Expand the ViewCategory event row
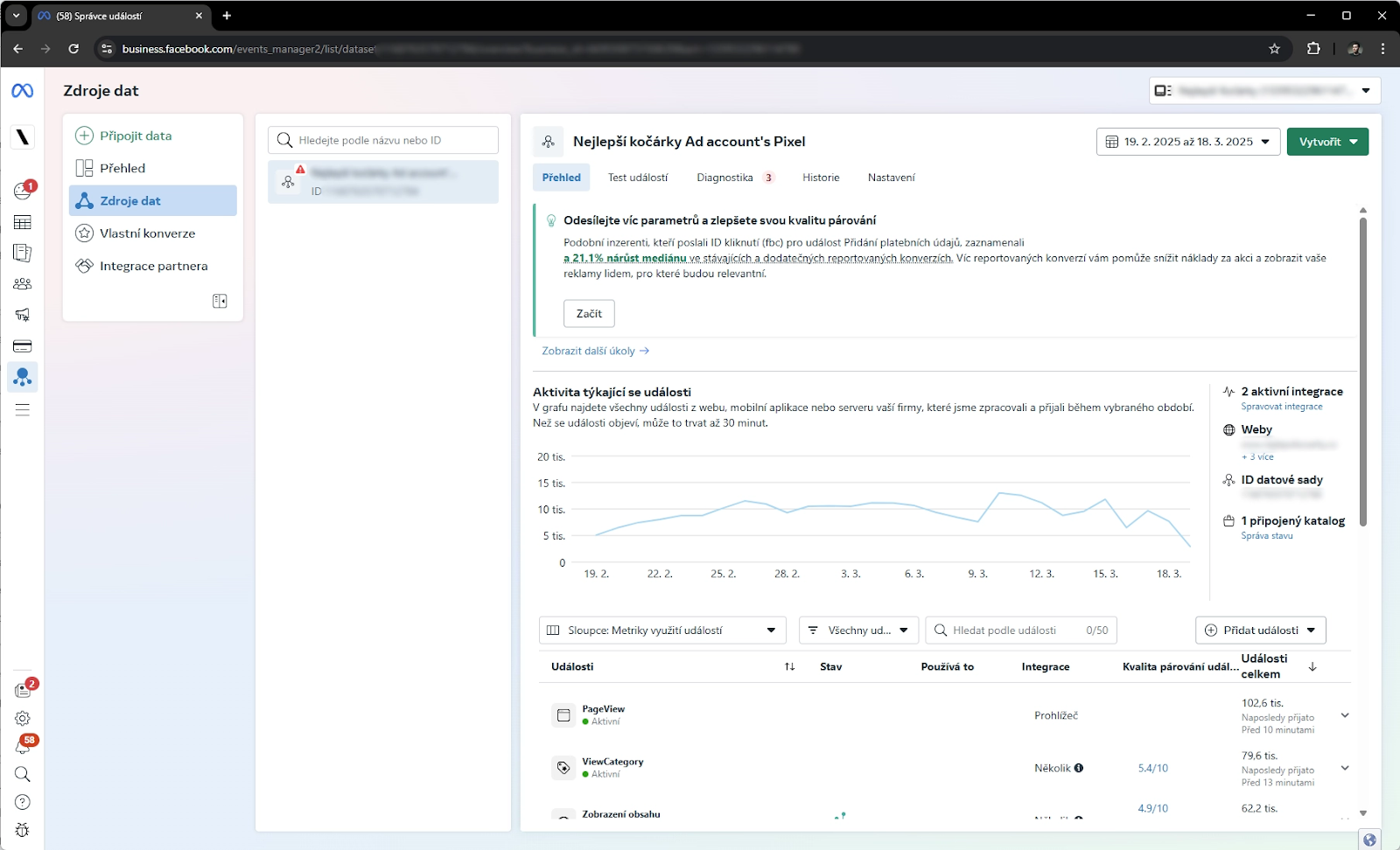 tap(1345, 768)
